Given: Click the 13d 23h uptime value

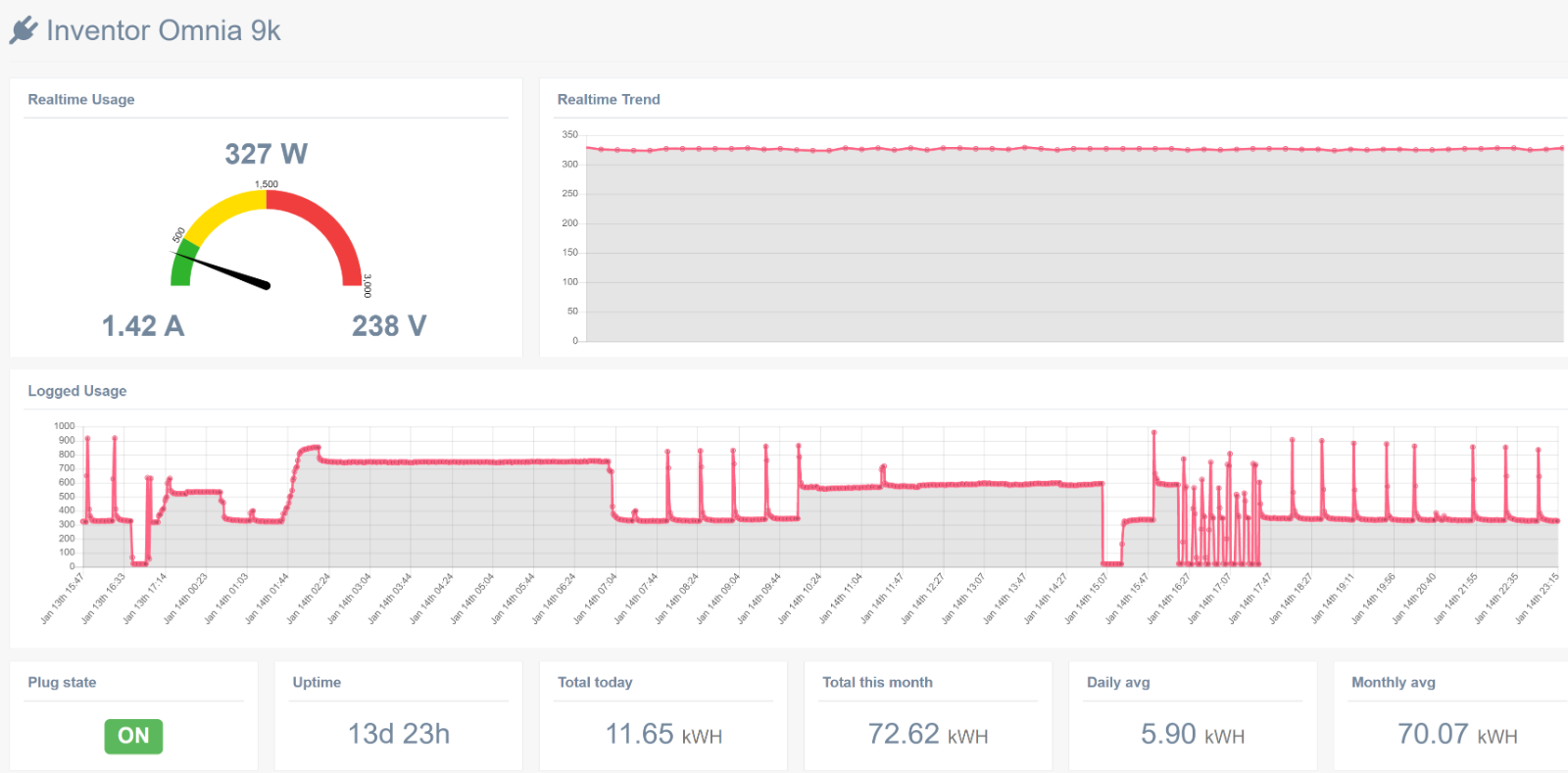Looking at the screenshot, I should pyautogui.click(x=399, y=734).
